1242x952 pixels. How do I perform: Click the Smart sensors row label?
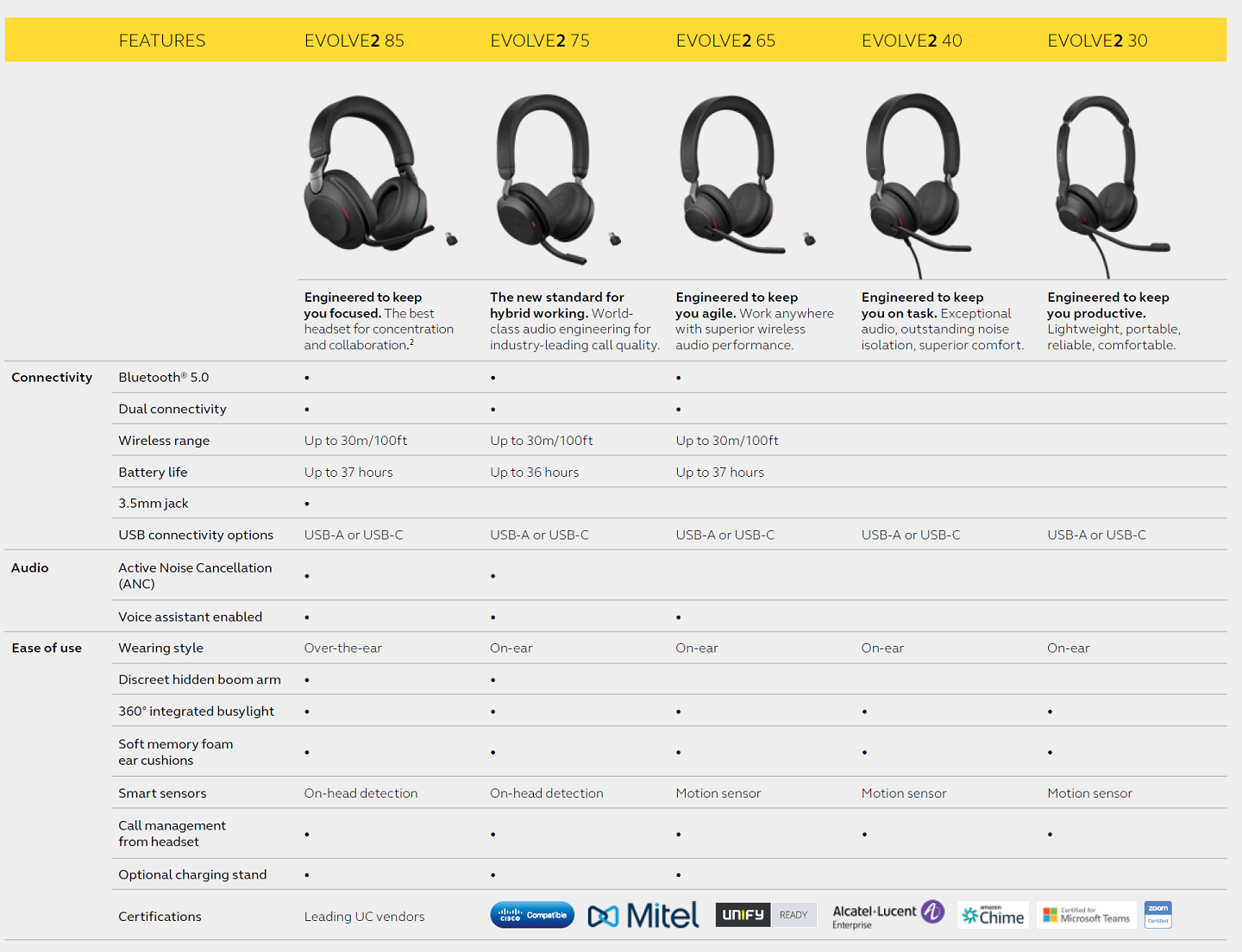point(162,793)
